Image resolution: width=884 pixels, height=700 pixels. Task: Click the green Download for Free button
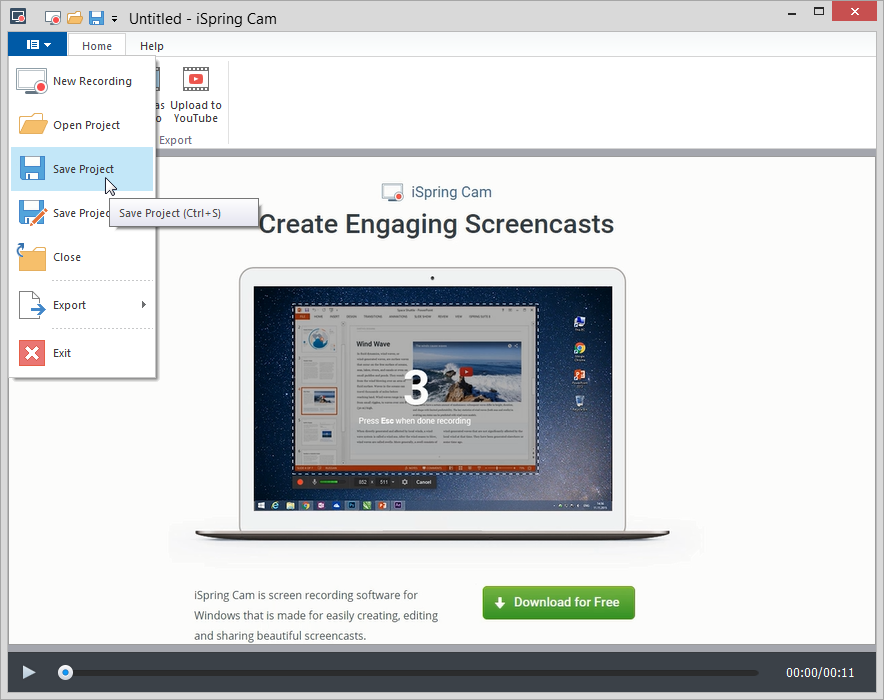[x=559, y=602]
